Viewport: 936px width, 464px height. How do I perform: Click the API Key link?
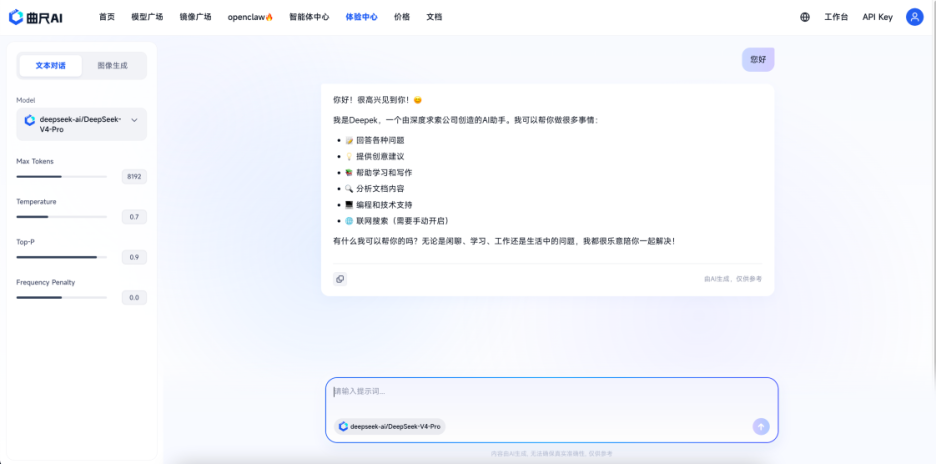(877, 17)
